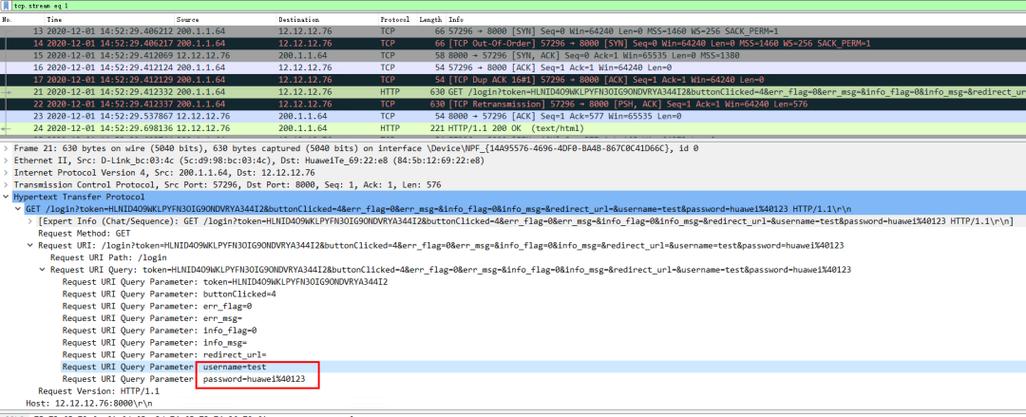Select packet 13 SYN row
The width and height of the screenshot is (1026, 417).
[x=513, y=31]
